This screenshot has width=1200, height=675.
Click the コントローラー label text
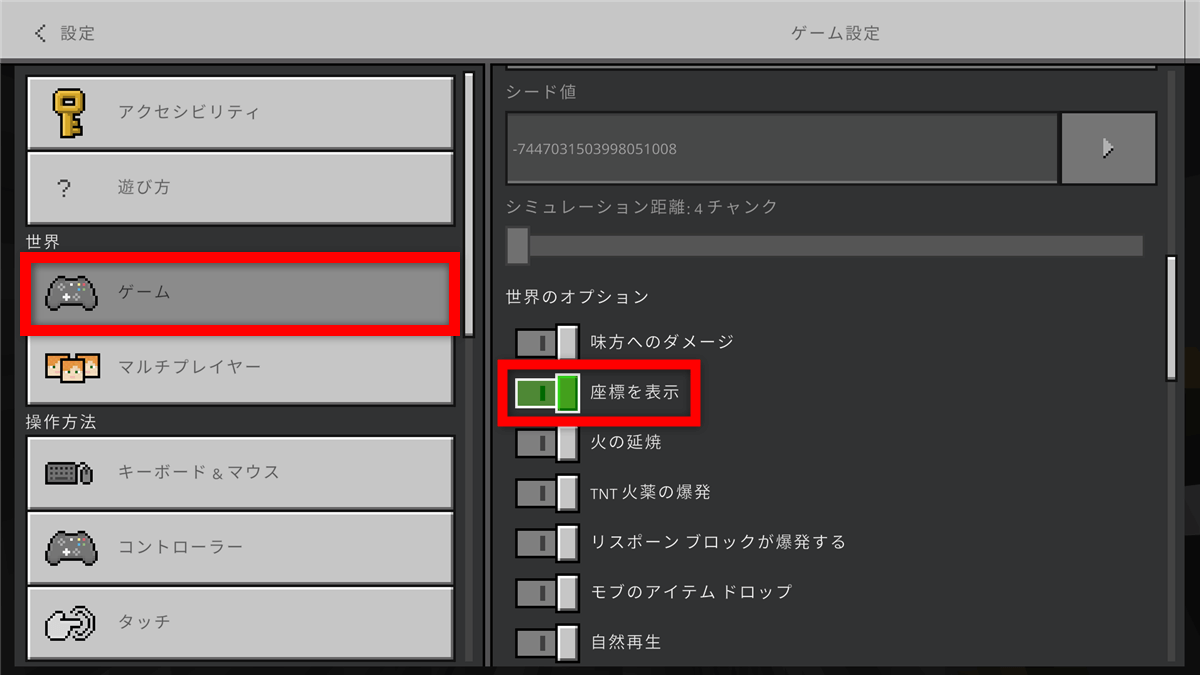[181, 547]
